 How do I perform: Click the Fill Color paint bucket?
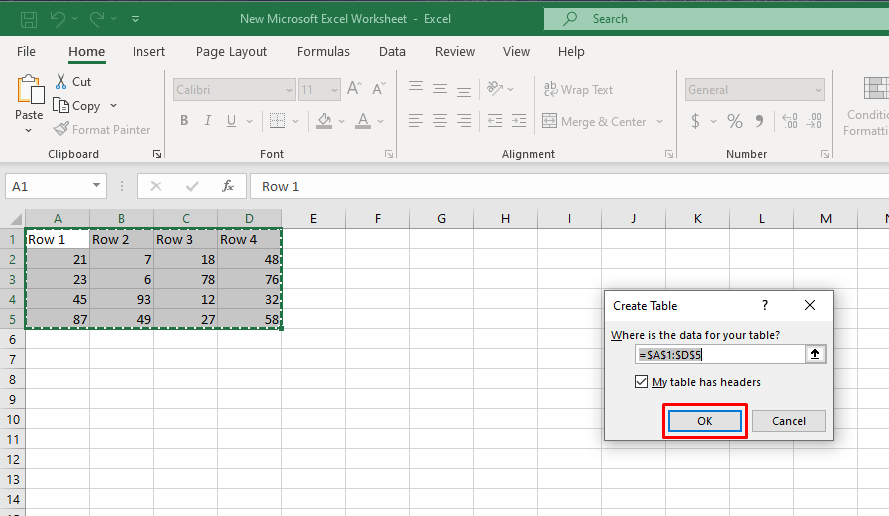[323, 121]
